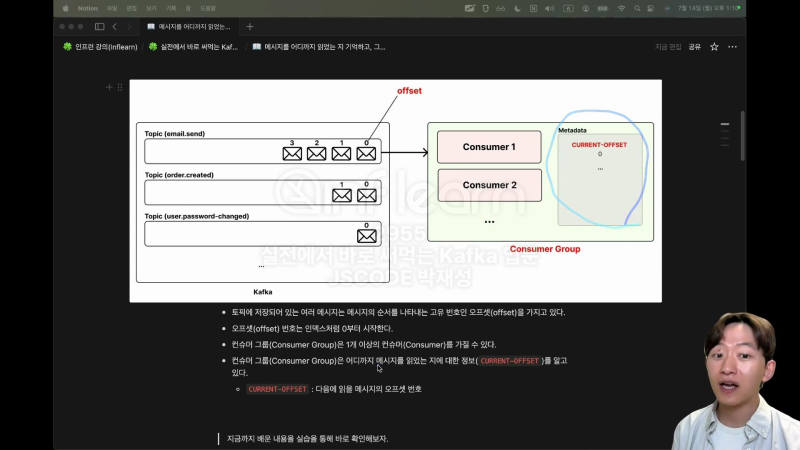
Task: Click the Kafka diagram image
Action: tap(395, 190)
